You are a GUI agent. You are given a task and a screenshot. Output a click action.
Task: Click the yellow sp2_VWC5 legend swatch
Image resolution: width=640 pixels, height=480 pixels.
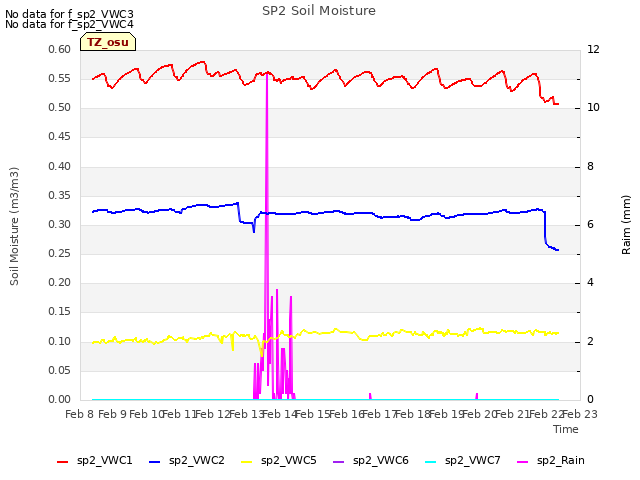pos(247,462)
